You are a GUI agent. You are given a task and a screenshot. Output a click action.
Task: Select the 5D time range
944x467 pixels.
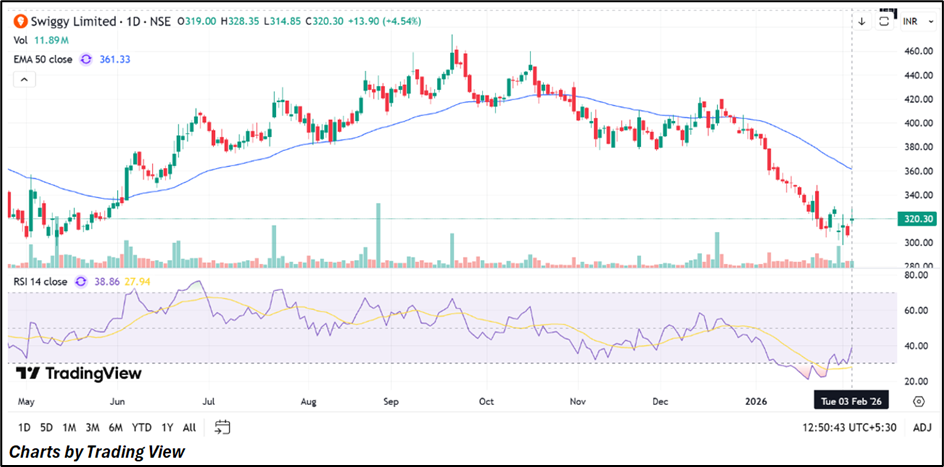coord(49,427)
